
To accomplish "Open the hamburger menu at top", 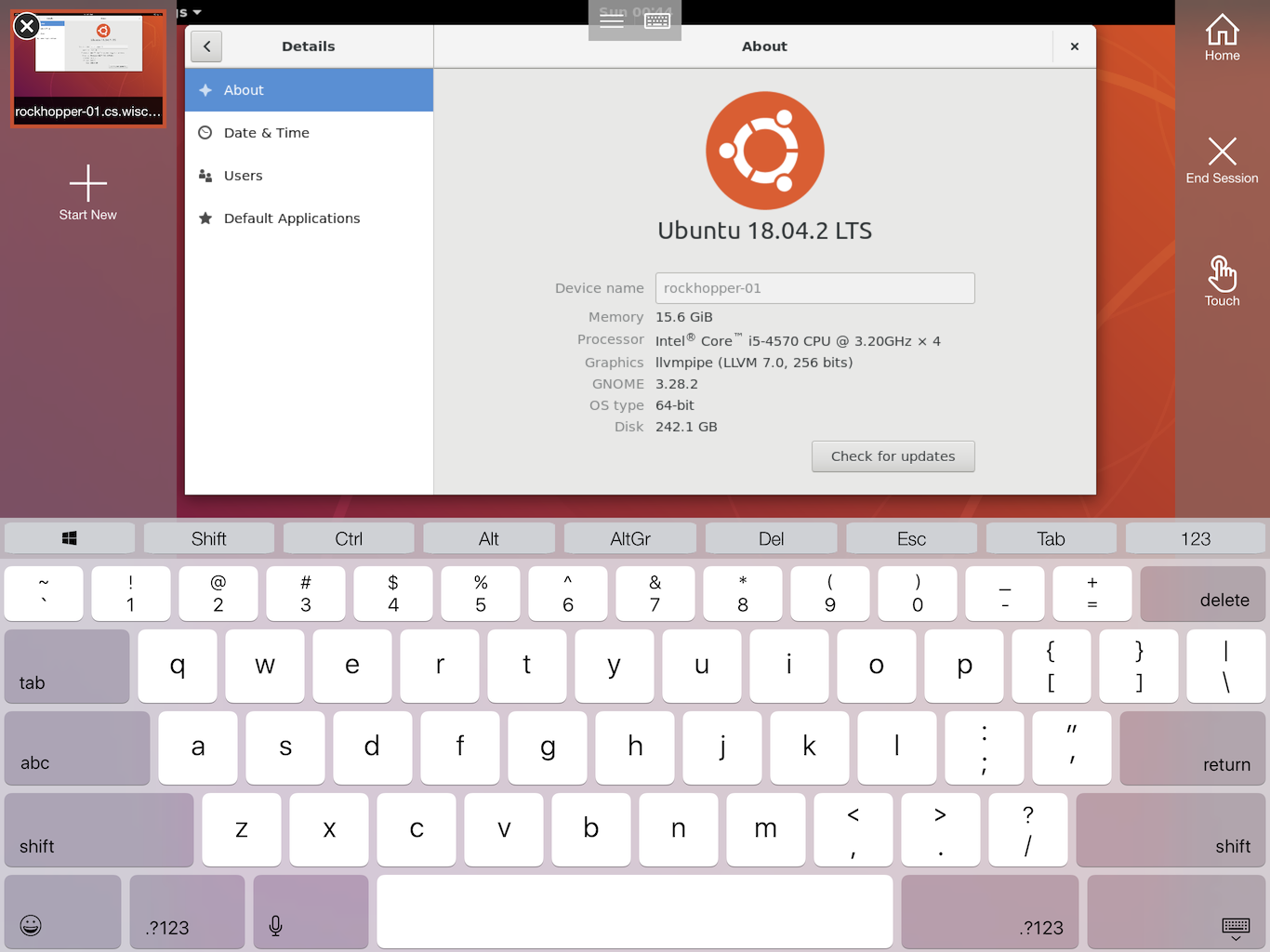I will tap(612, 20).
